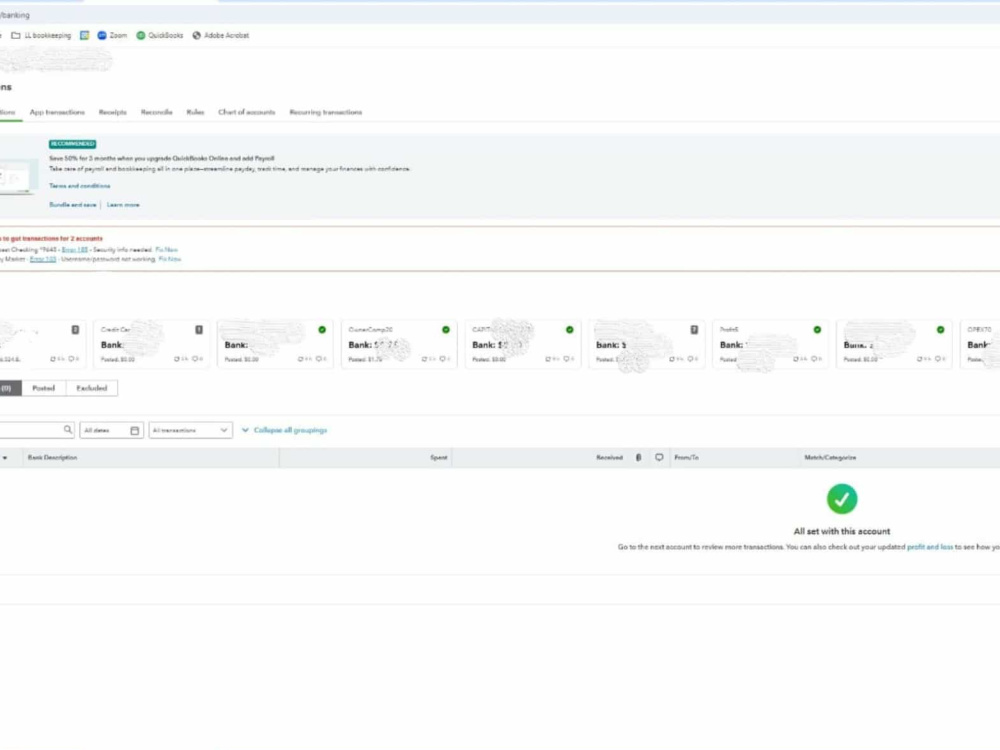
Task: Click refresh icon on Profit5 card
Action: (x=798, y=359)
